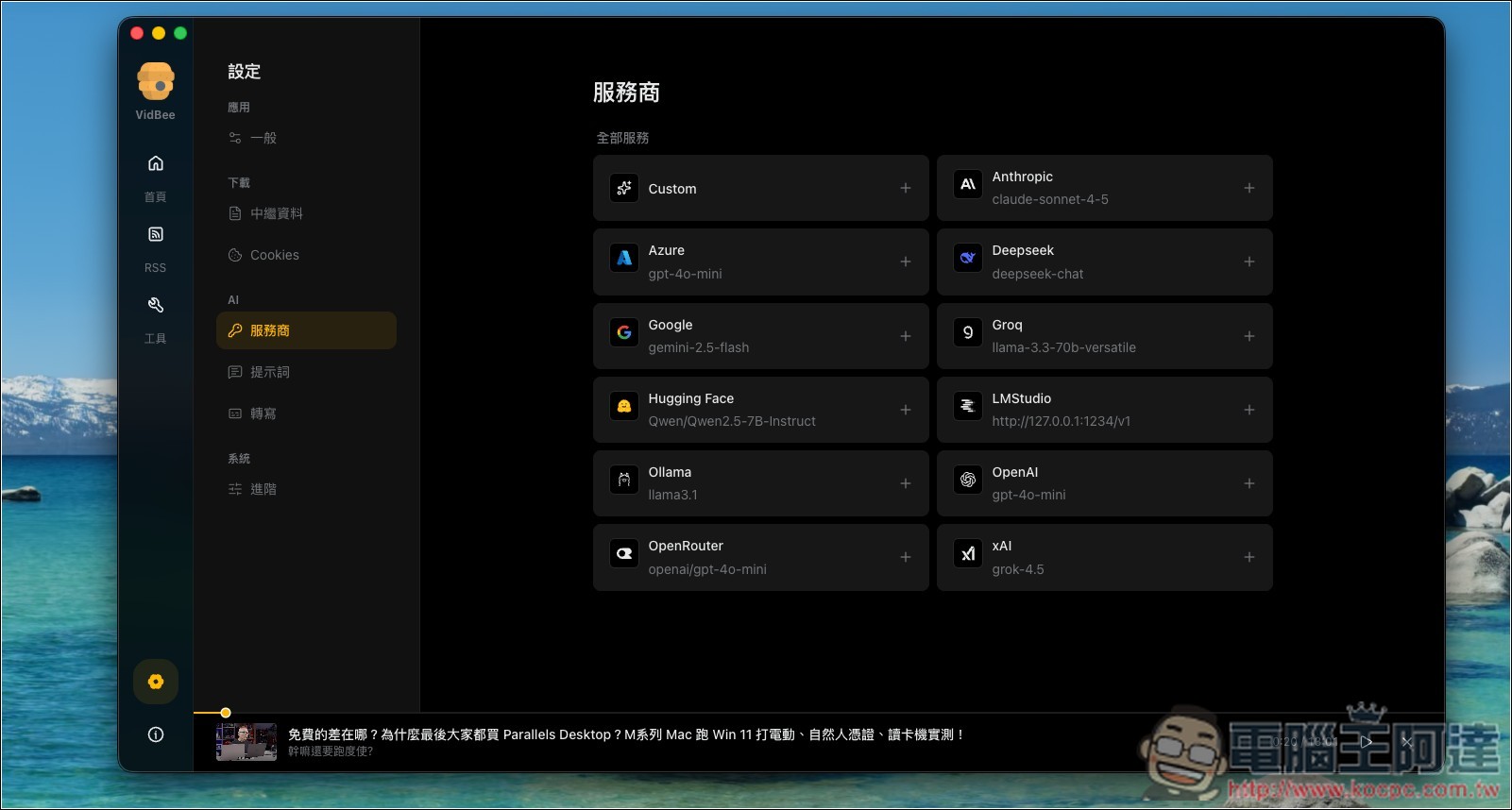Click the claude-sonnet-4-5 model text
1512x810 pixels.
1050,199
